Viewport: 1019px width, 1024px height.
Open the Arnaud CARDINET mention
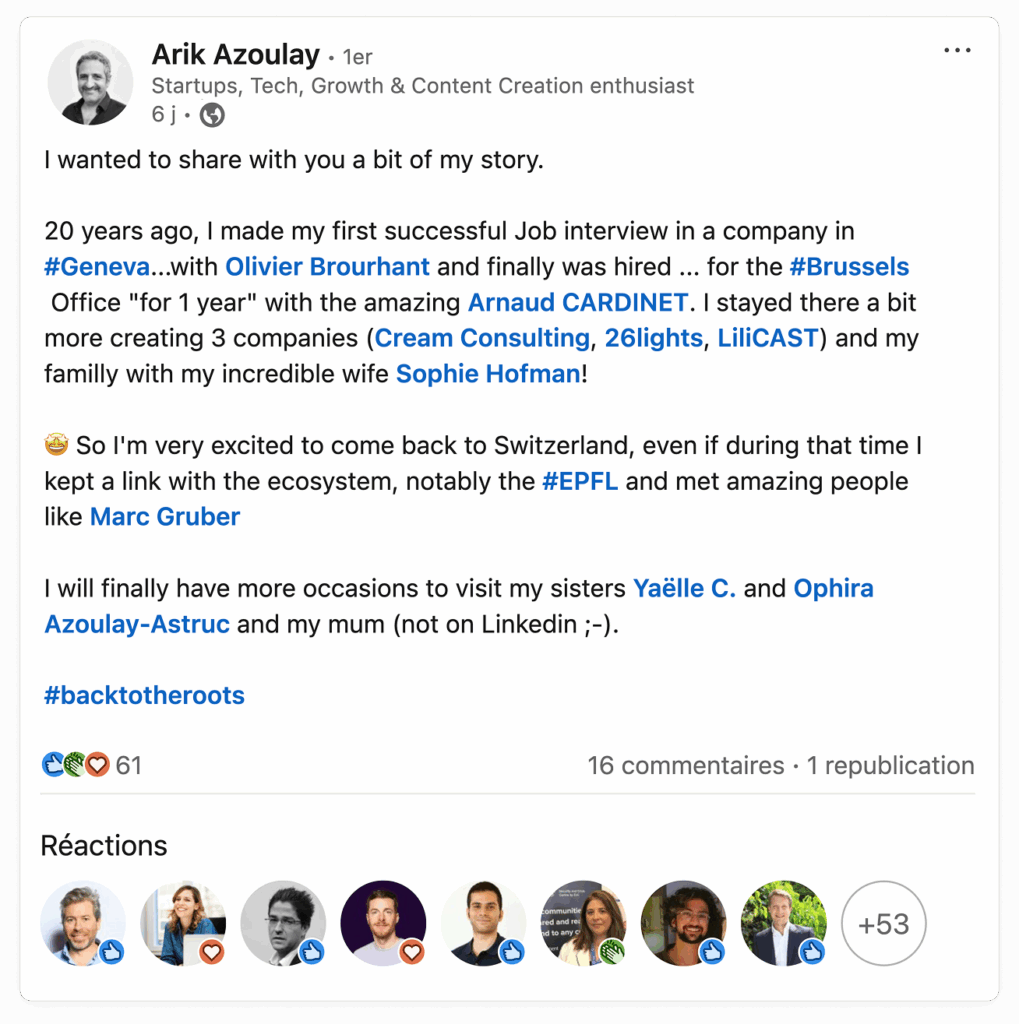(577, 302)
